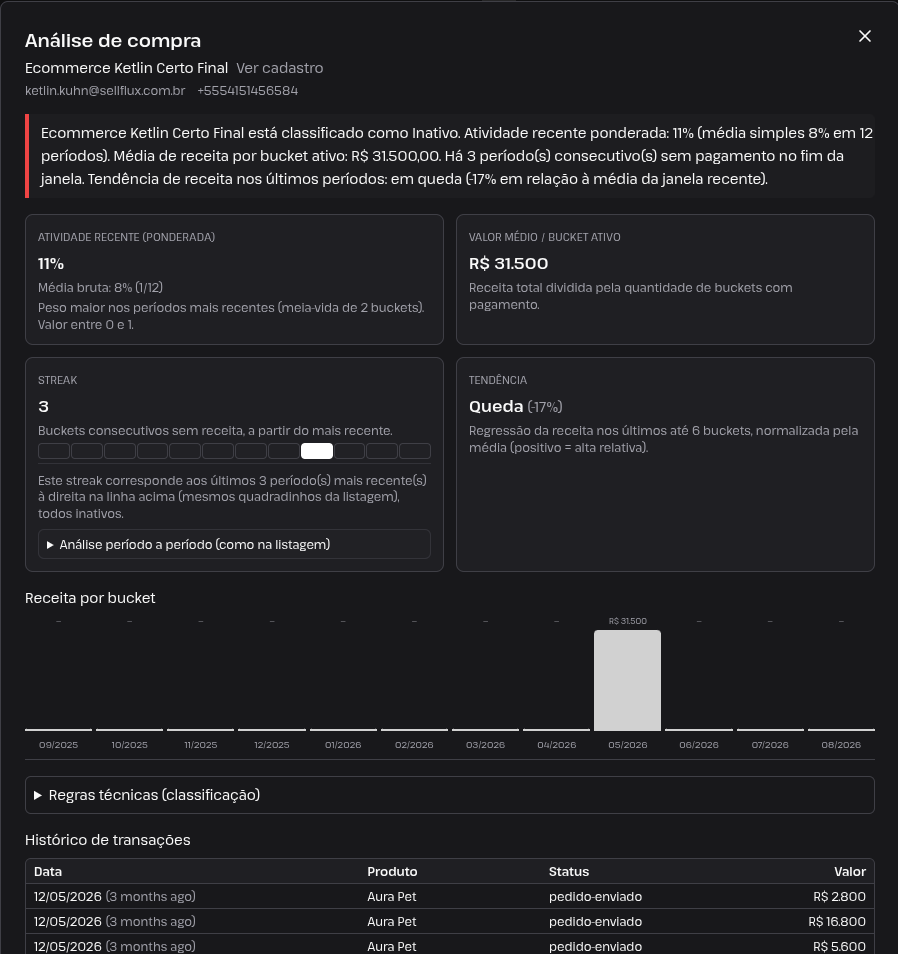Image resolution: width=898 pixels, height=954 pixels.
Task: Click the phone number +5554151456584
Action: (248, 91)
